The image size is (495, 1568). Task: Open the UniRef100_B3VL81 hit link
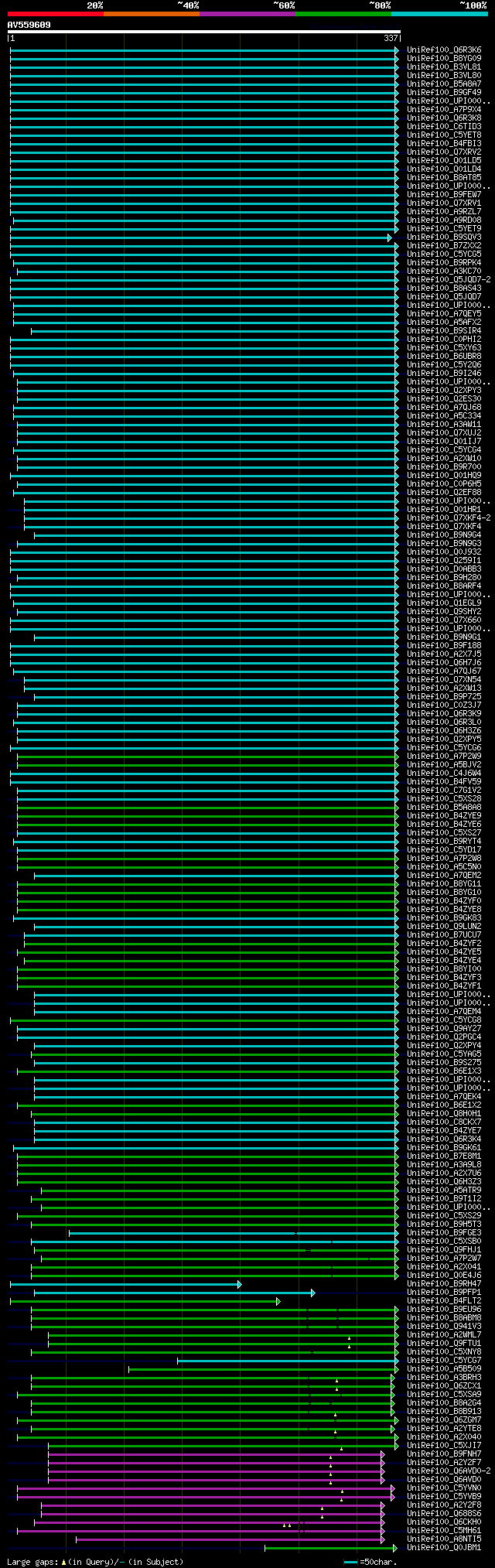coord(444,67)
